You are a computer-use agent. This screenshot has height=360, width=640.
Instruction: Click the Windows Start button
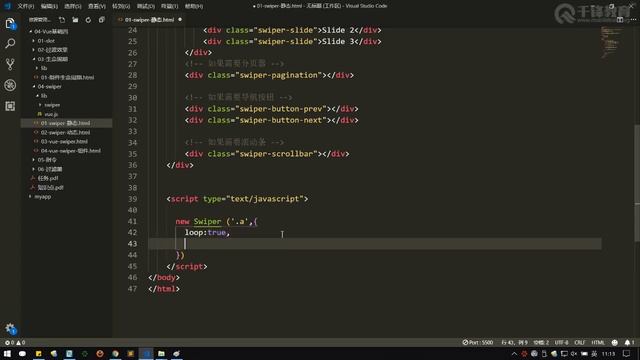pyautogui.click(x=7, y=353)
